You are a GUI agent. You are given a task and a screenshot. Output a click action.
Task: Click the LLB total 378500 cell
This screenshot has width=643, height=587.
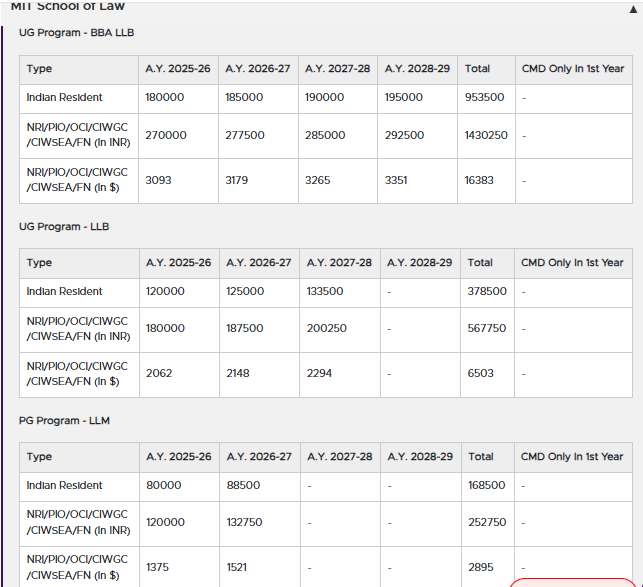point(487,292)
